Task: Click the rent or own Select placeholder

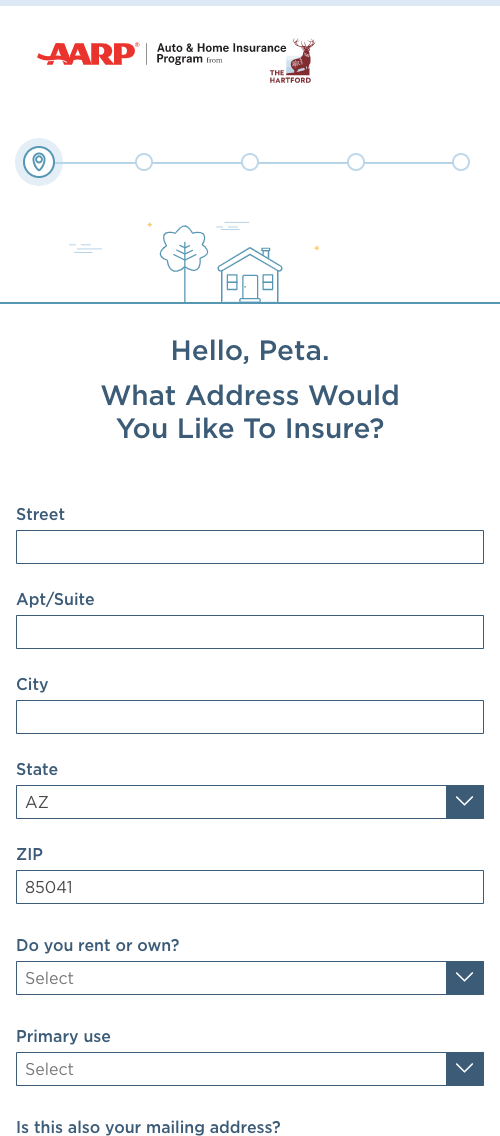Action: 49,978
